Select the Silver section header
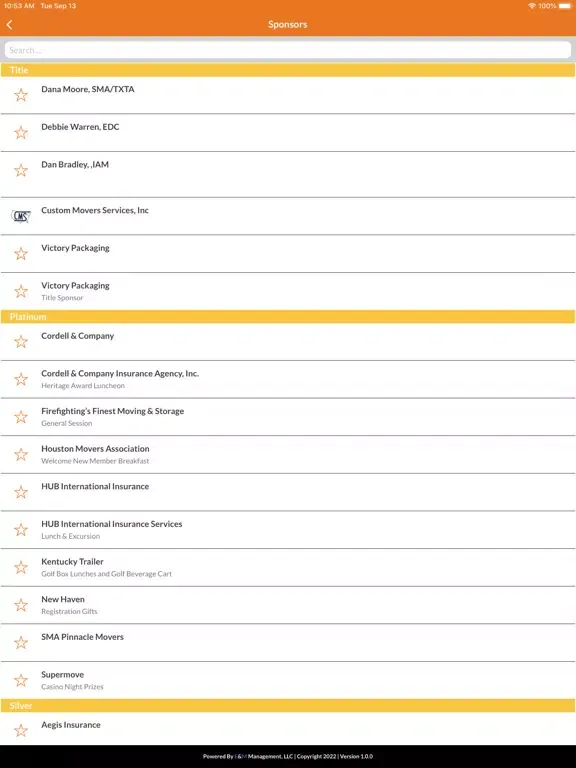Screen dimensions: 576x768 (x=288, y=706)
